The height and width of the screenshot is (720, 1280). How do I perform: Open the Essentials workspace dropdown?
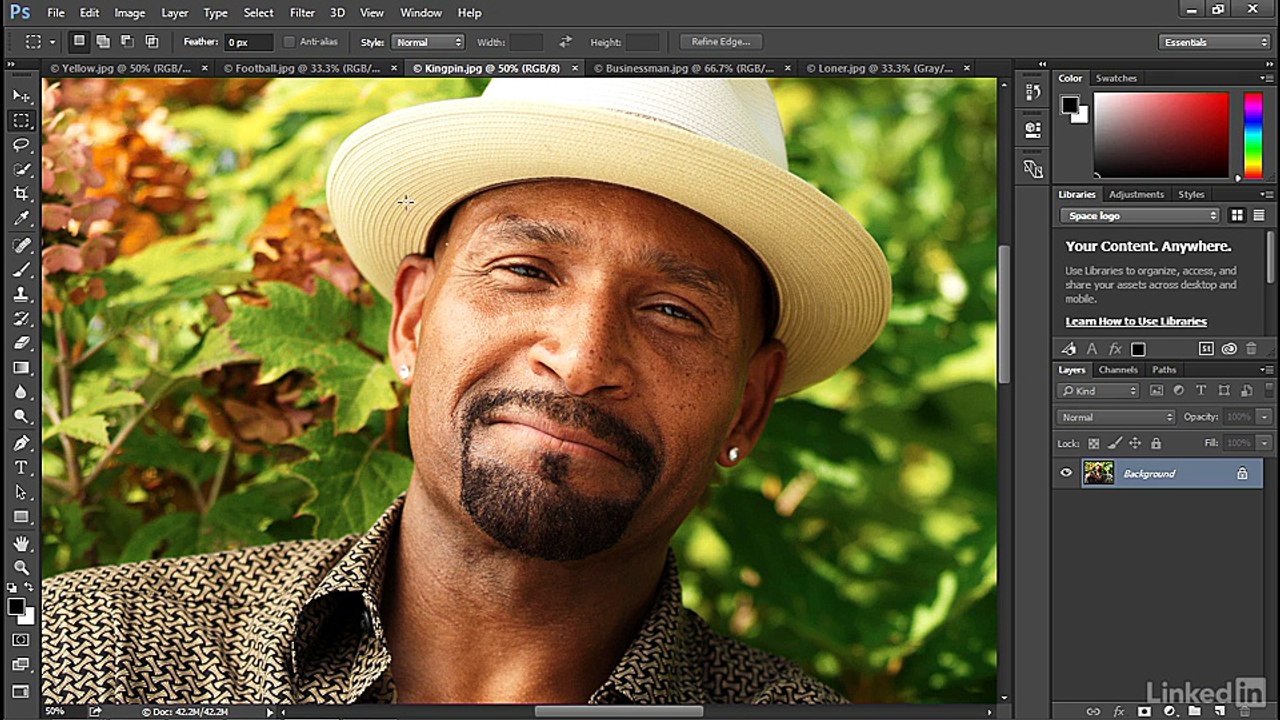(1214, 42)
